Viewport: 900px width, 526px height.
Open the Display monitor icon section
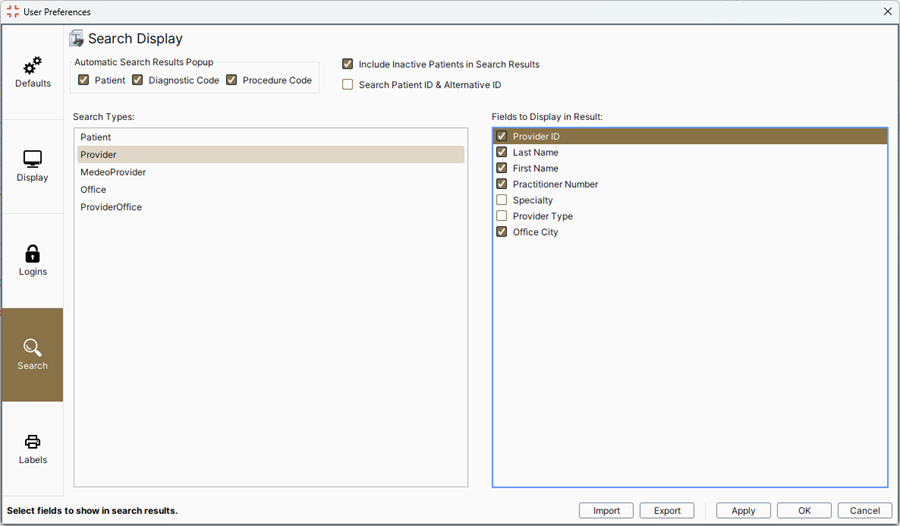pyautogui.click(x=32, y=159)
